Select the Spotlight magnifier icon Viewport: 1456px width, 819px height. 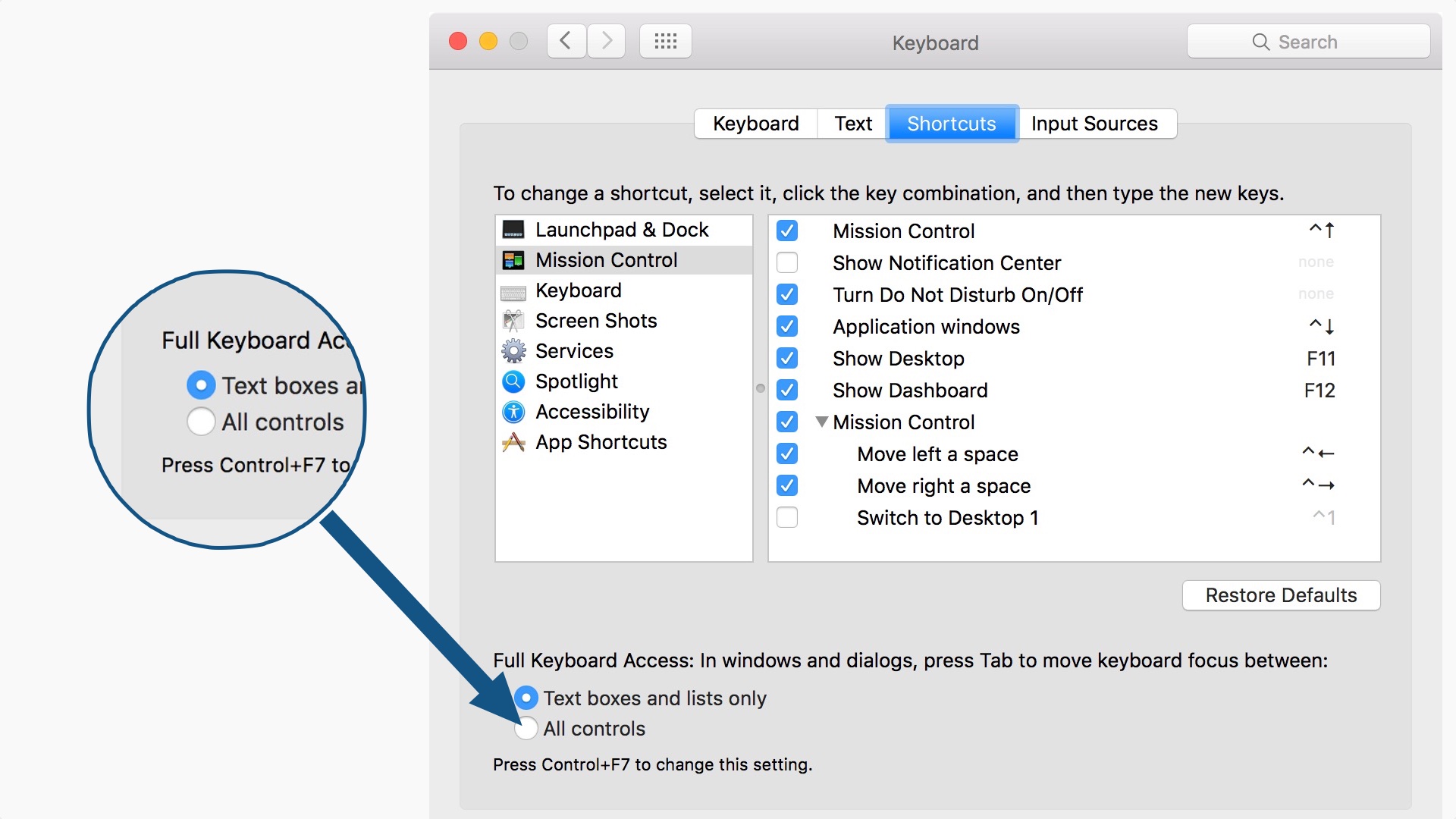[x=513, y=381]
